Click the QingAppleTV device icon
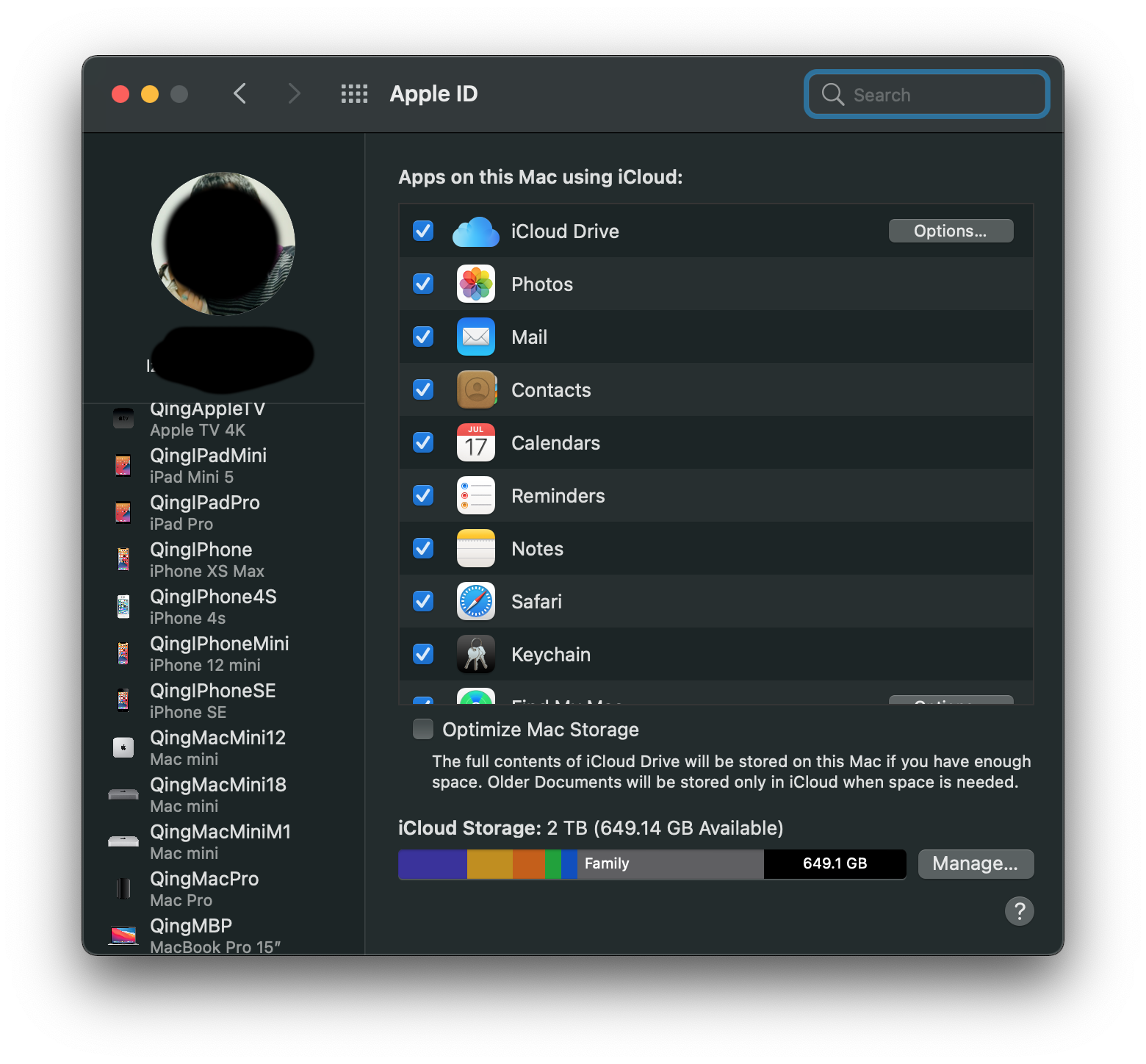This screenshot has height=1064, width=1146. pos(123,418)
